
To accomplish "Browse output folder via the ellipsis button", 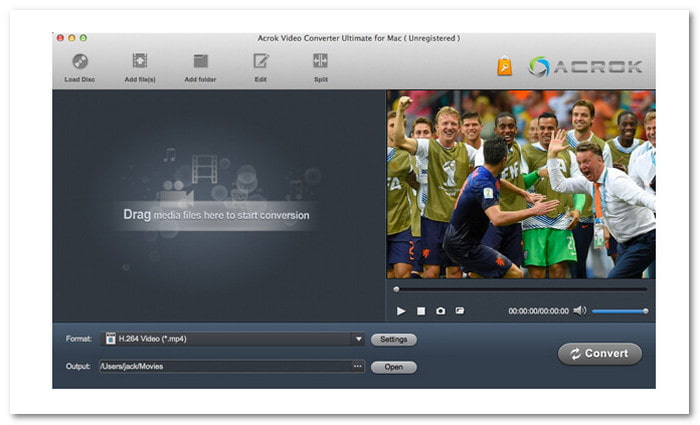I will pos(358,367).
